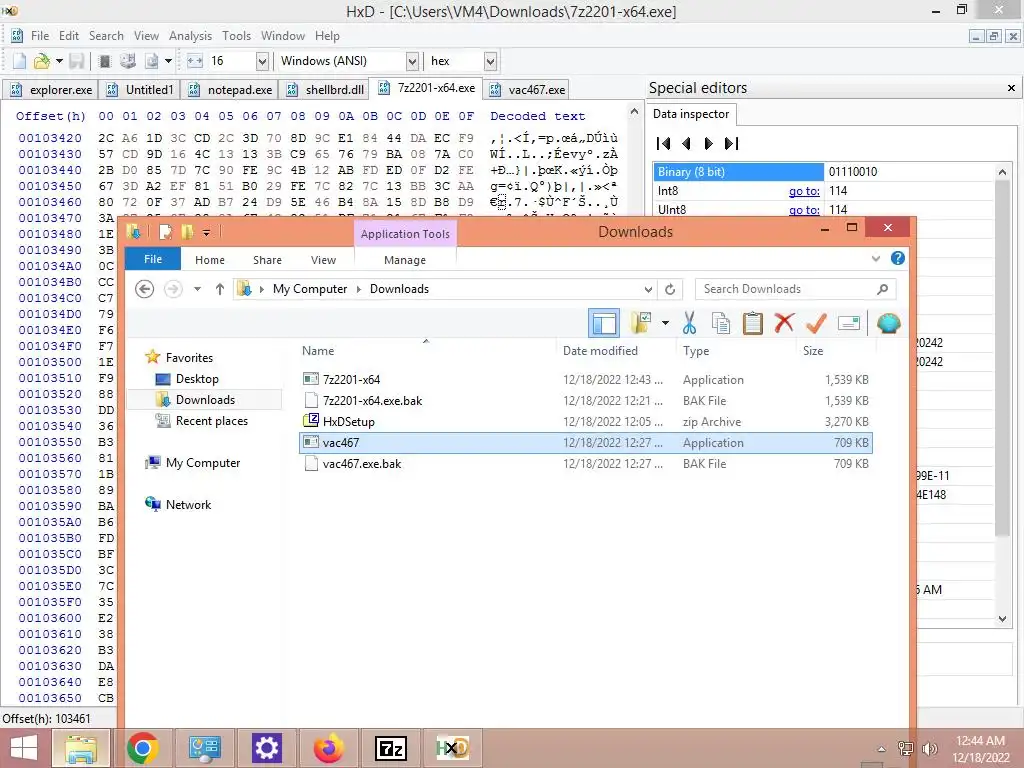Image resolution: width=1024 pixels, height=768 pixels.
Task: Switch to the notepad.exe tab in HxD
Action: click(230, 89)
